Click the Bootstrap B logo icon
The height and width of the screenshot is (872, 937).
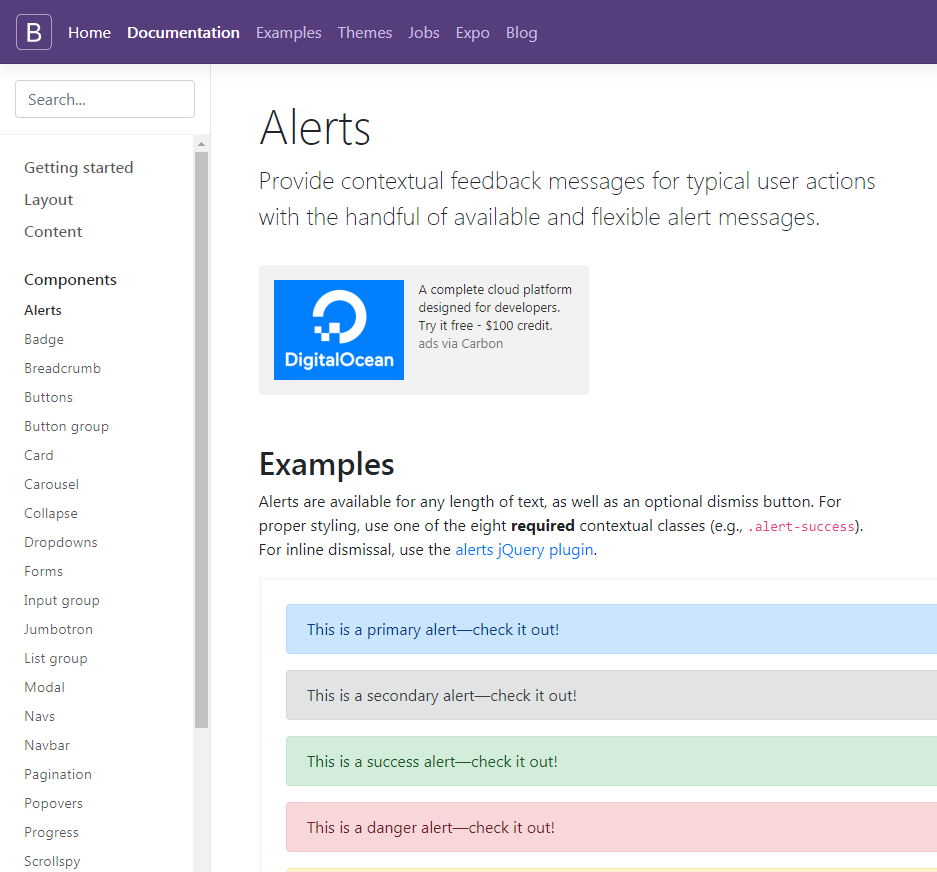(x=33, y=32)
